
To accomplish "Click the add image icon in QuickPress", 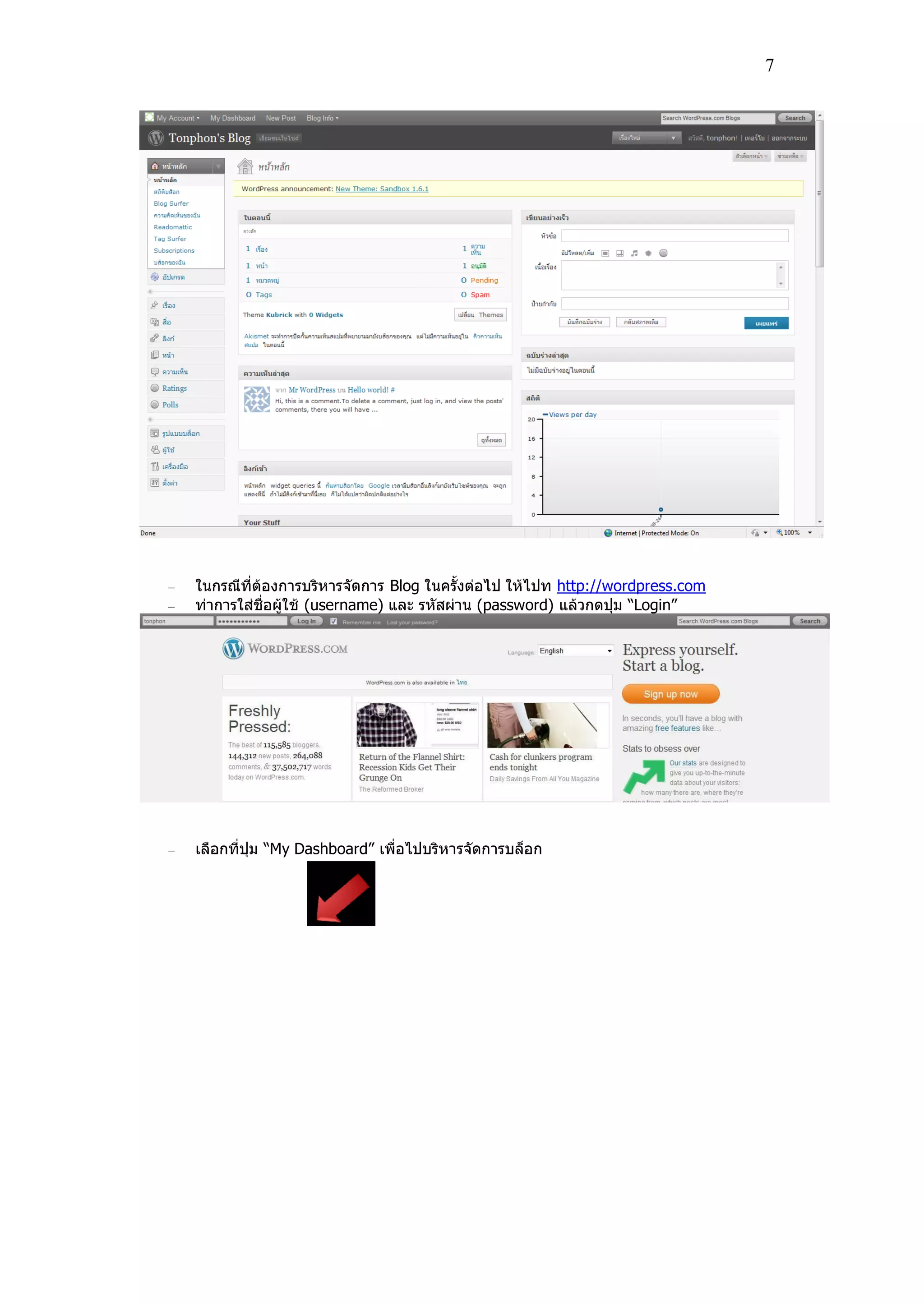I will (x=605, y=253).
